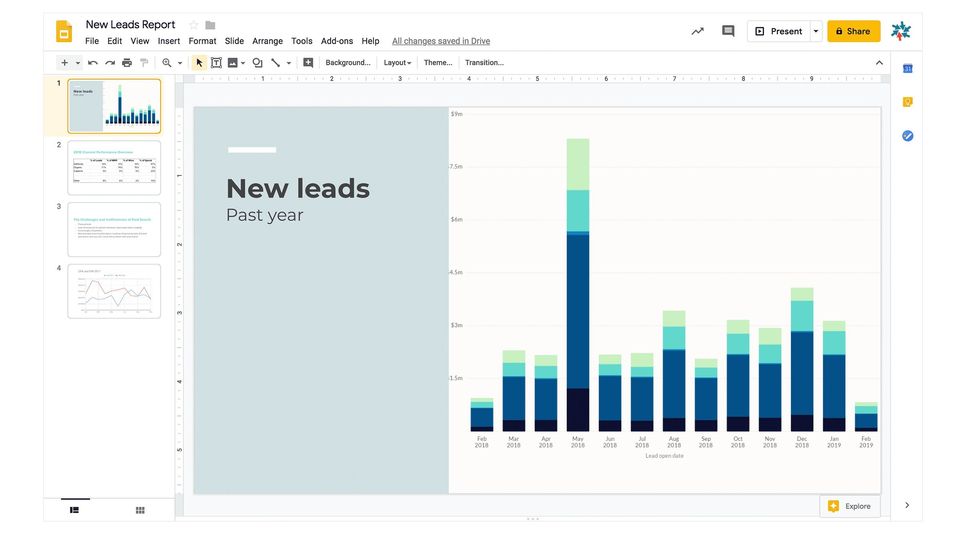
Task: Open the Insert menu
Action: pos(169,41)
